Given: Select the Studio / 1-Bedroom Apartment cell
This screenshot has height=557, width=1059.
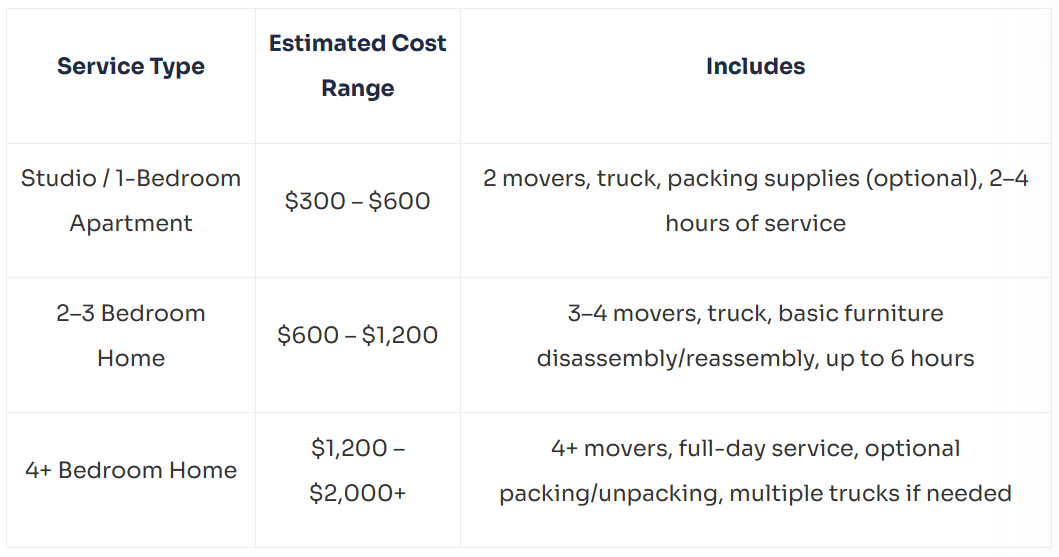Looking at the screenshot, I should tap(131, 201).
